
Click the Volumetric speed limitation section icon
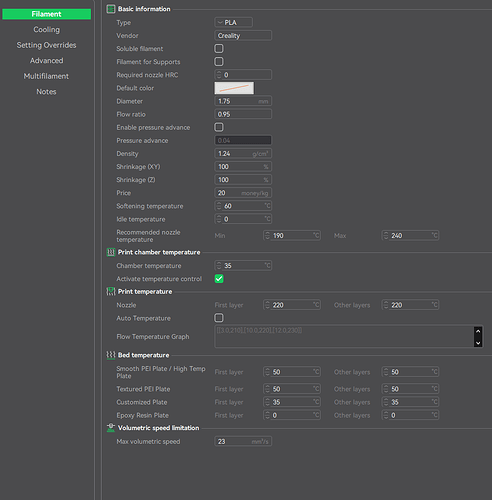pyautogui.click(x=111, y=428)
